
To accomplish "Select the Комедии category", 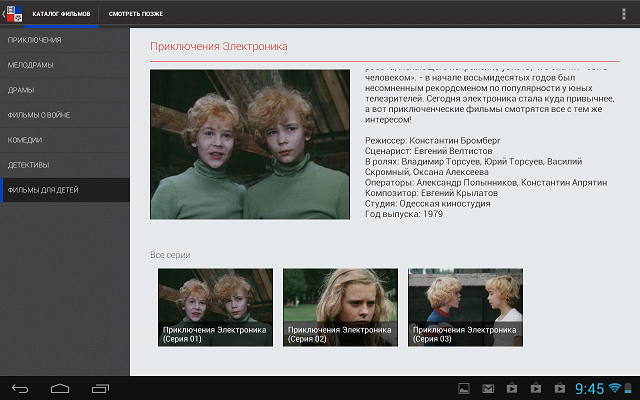I will (x=65, y=140).
